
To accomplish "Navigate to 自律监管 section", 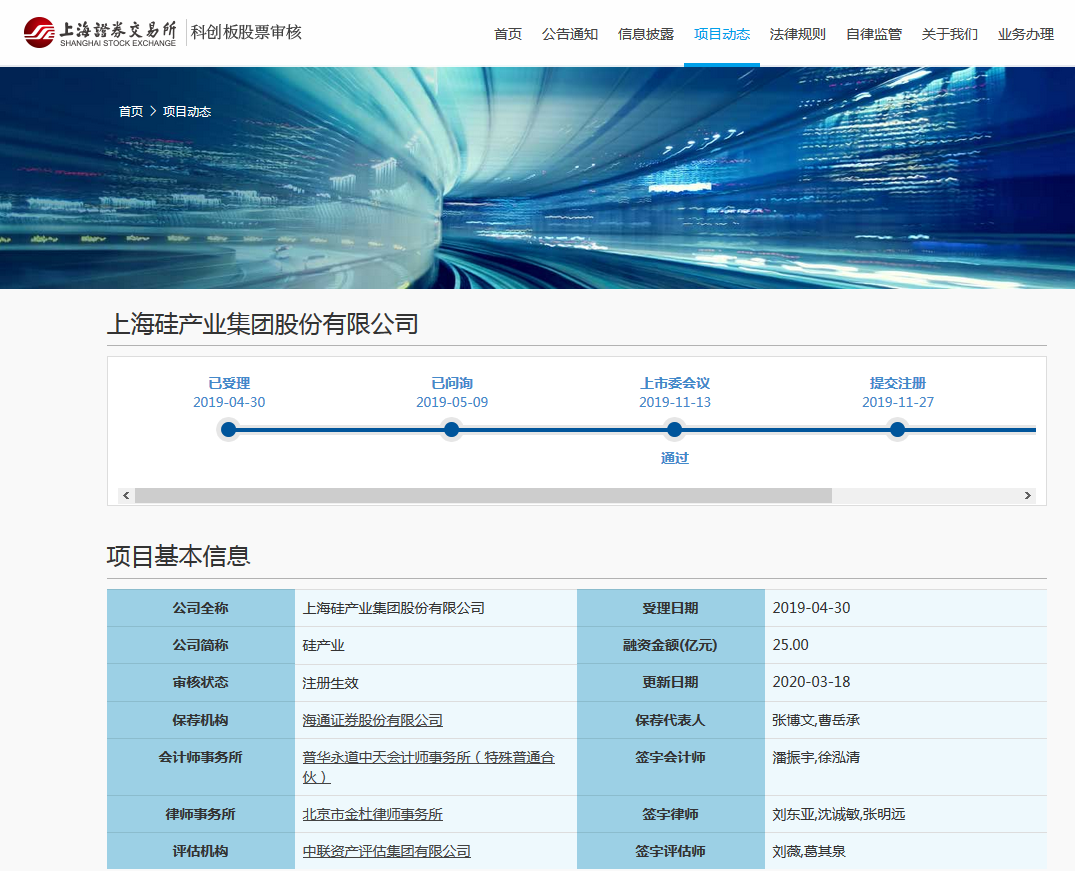I will [x=874, y=34].
